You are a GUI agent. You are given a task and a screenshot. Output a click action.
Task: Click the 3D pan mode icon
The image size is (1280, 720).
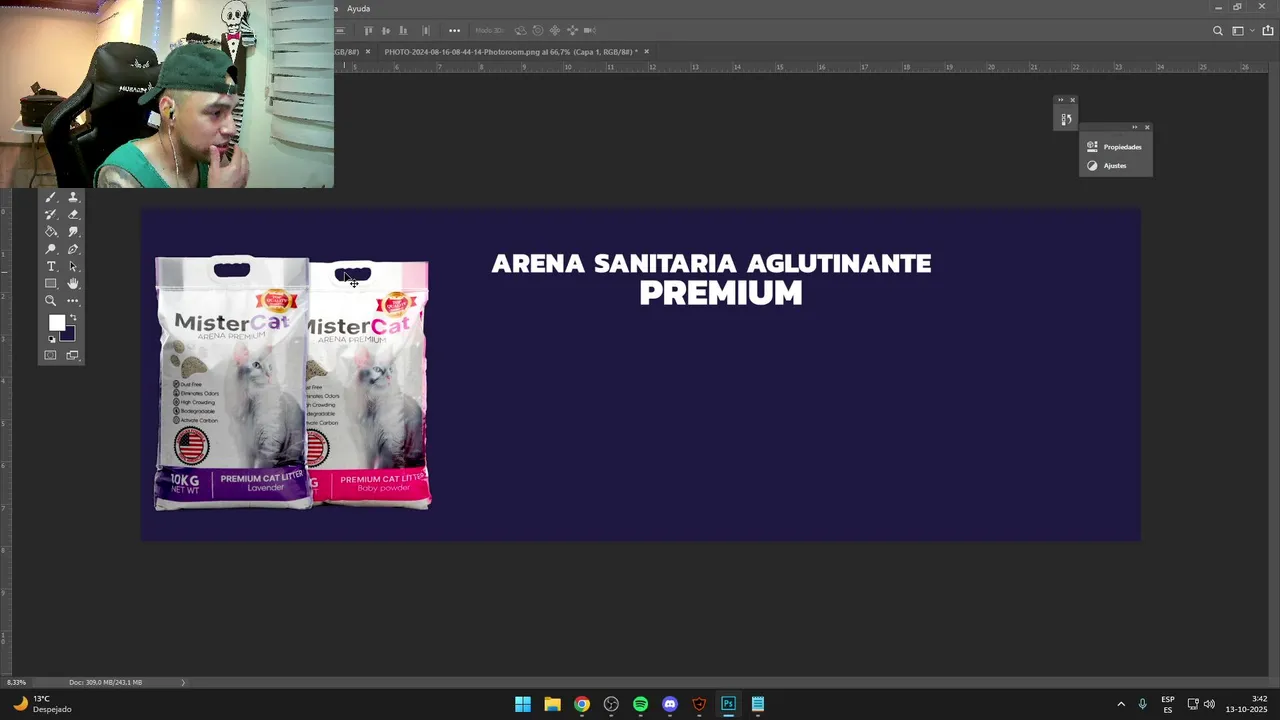pos(555,30)
